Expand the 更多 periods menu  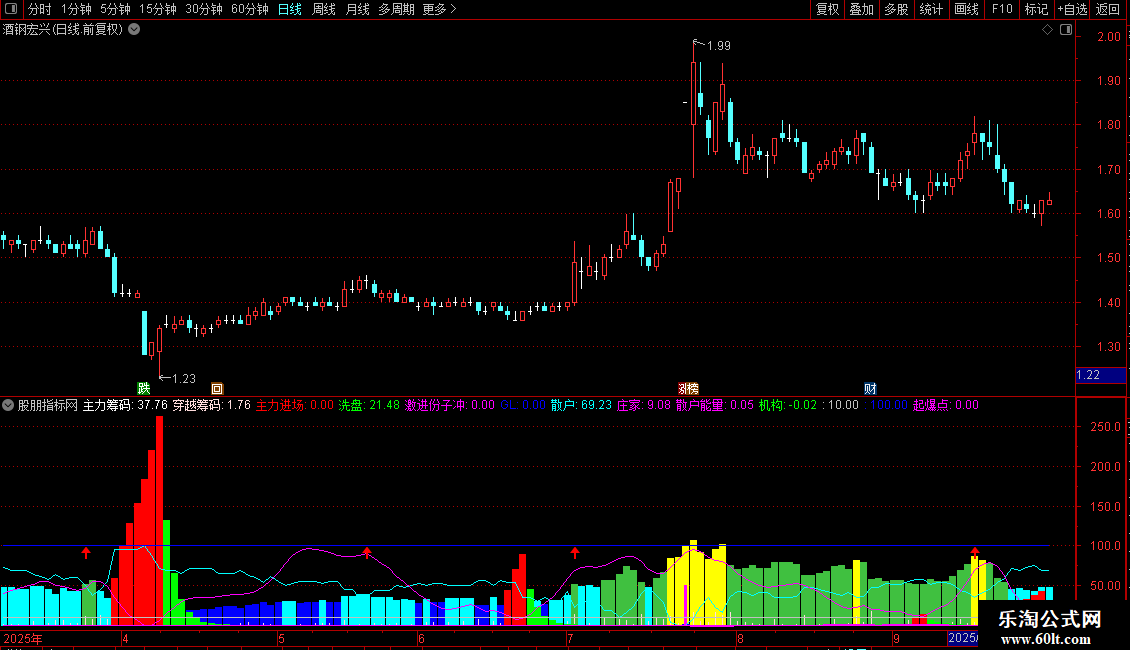coord(440,9)
